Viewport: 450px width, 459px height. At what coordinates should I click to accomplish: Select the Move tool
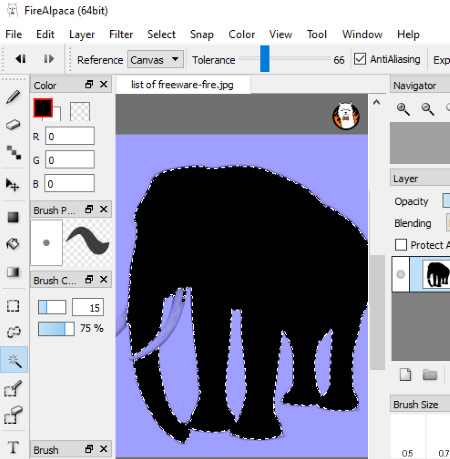13,184
